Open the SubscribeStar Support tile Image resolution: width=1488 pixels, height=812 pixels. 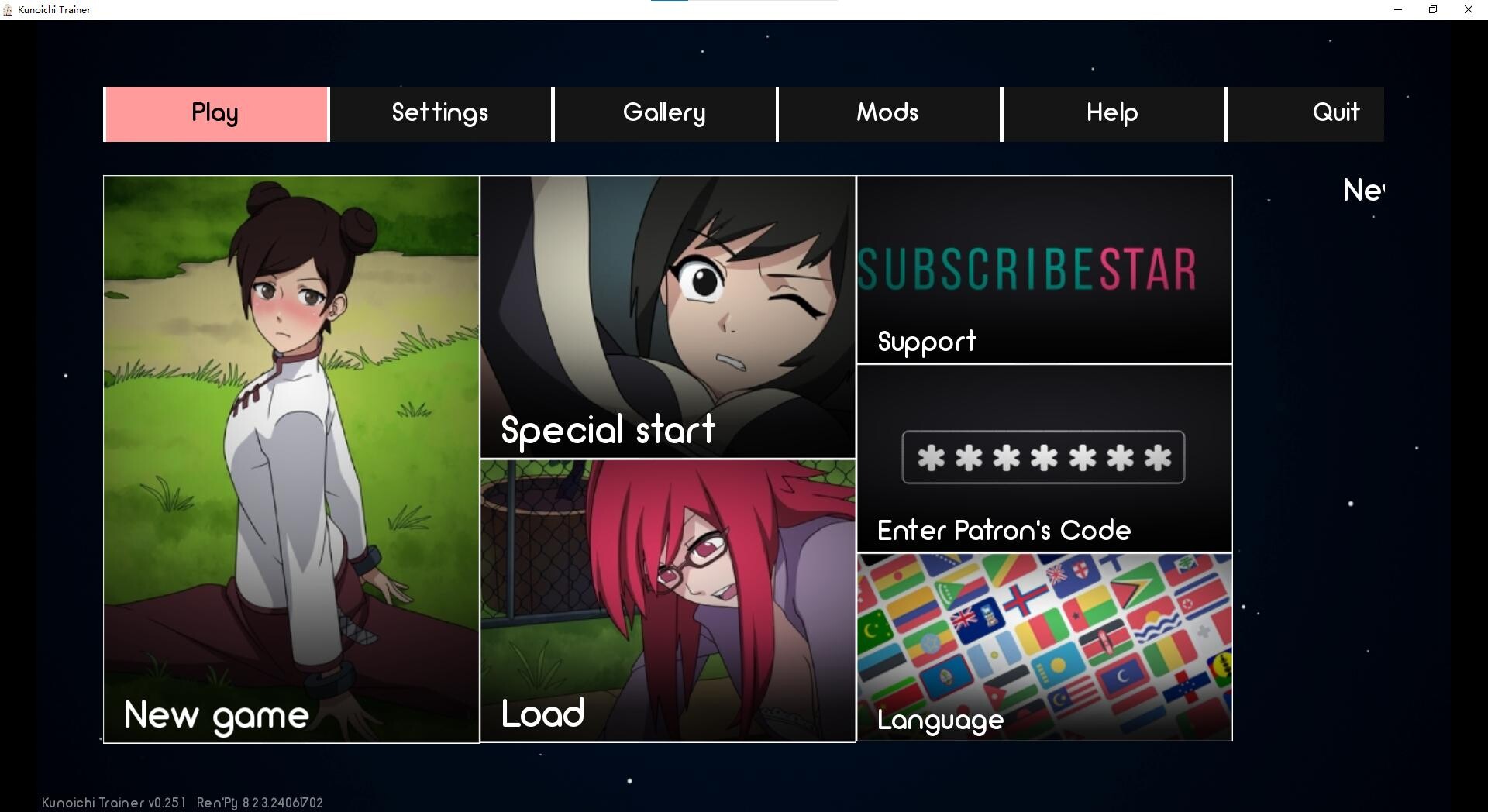(x=1045, y=270)
